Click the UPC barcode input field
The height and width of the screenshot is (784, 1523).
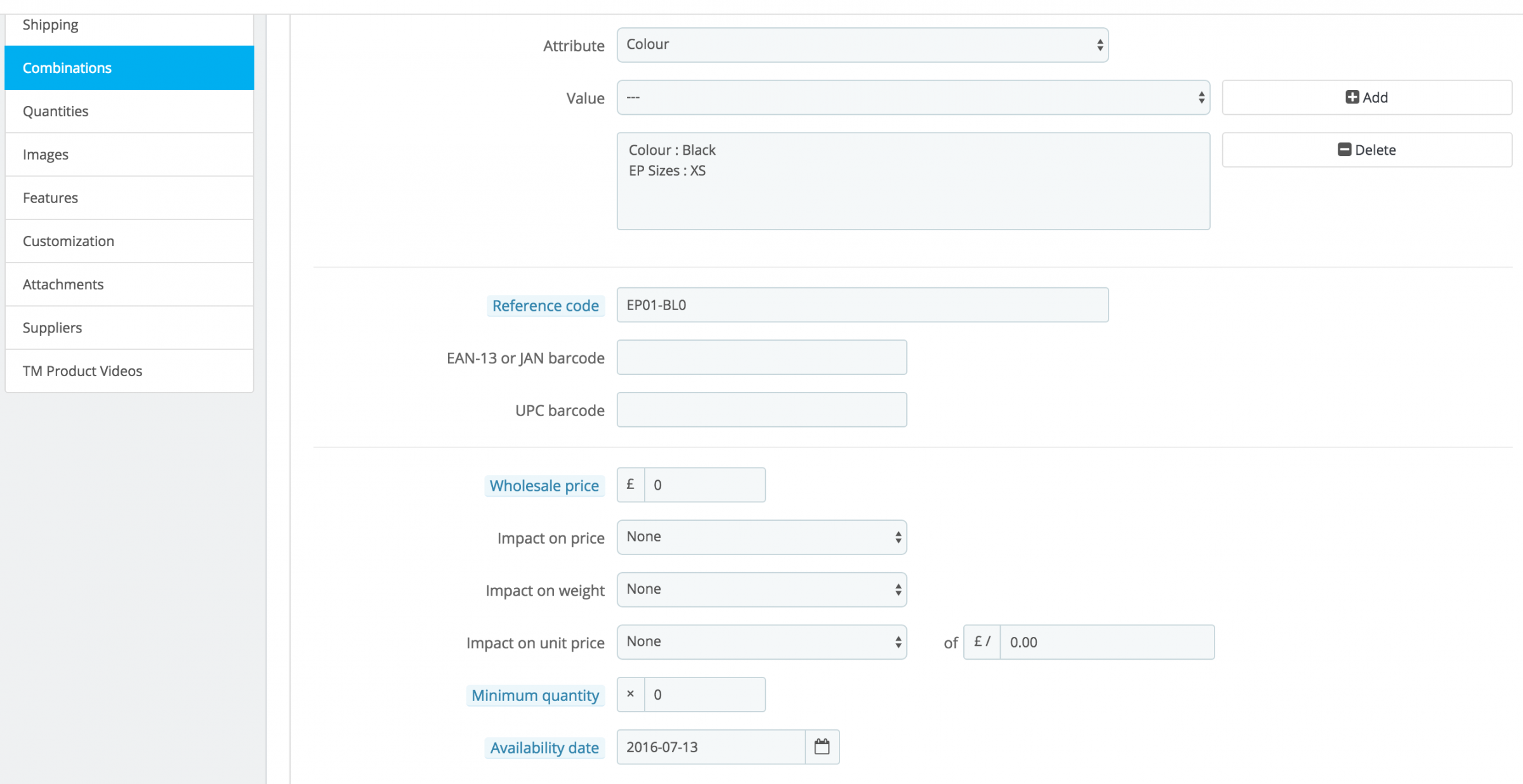pyautogui.click(x=762, y=410)
